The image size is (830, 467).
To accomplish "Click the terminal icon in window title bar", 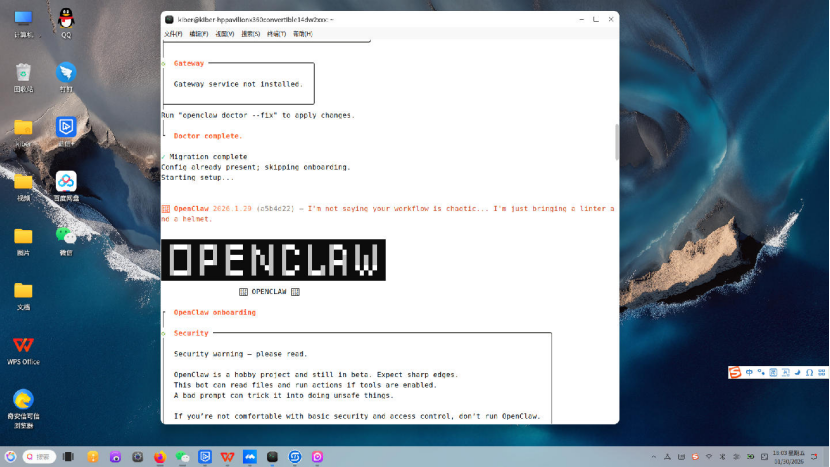I will pos(169,20).
